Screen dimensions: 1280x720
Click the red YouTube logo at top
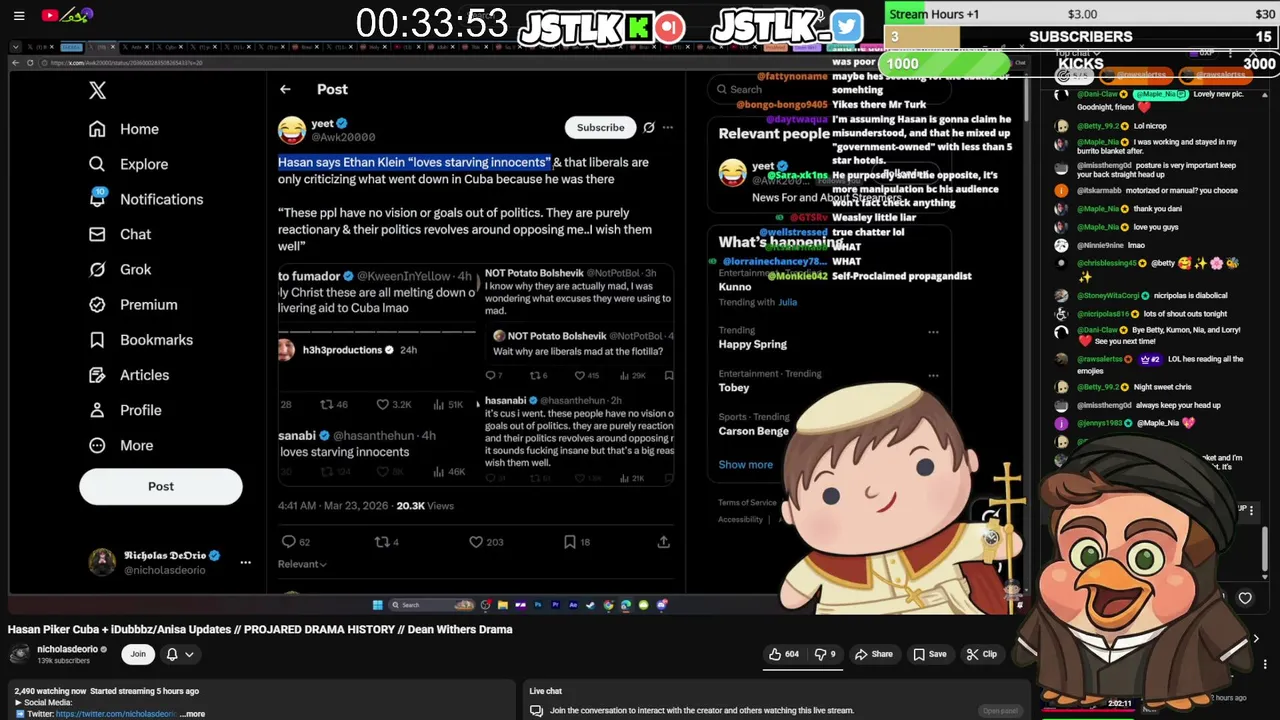[49, 15]
